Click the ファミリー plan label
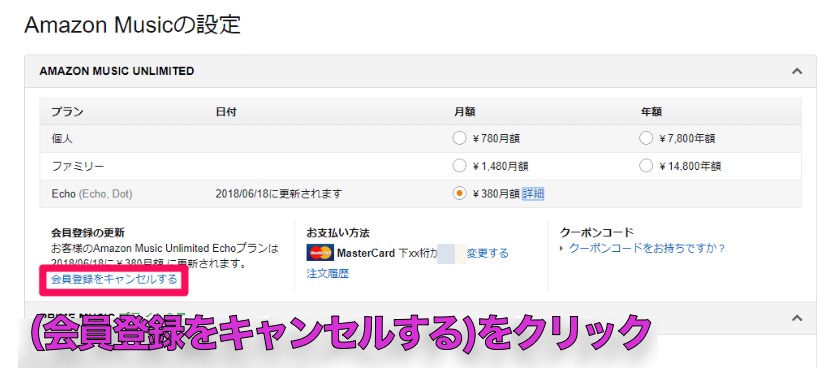828x368 pixels. pyautogui.click(x=78, y=166)
